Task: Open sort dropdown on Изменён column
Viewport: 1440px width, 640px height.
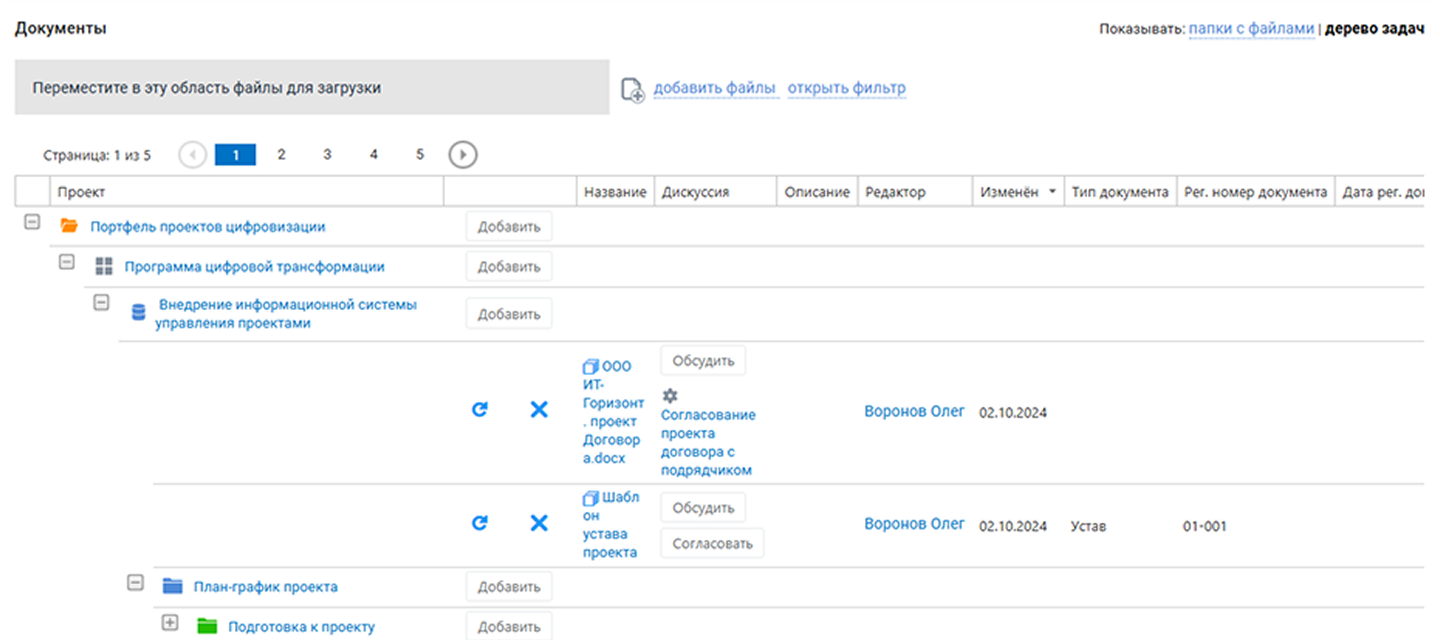Action: point(1053,192)
